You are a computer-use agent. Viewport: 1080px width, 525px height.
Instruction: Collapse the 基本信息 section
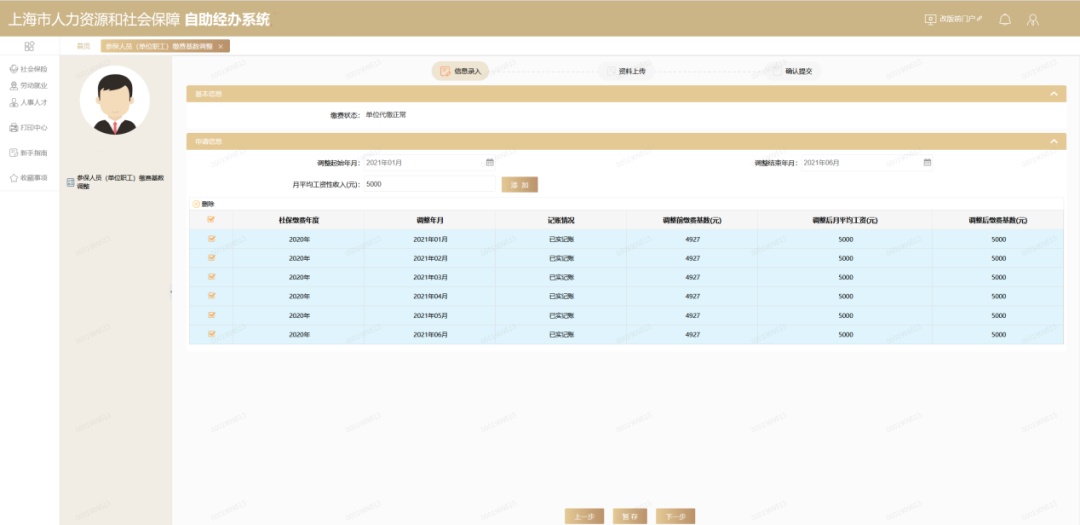pyautogui.click(x=1054, y=94)
